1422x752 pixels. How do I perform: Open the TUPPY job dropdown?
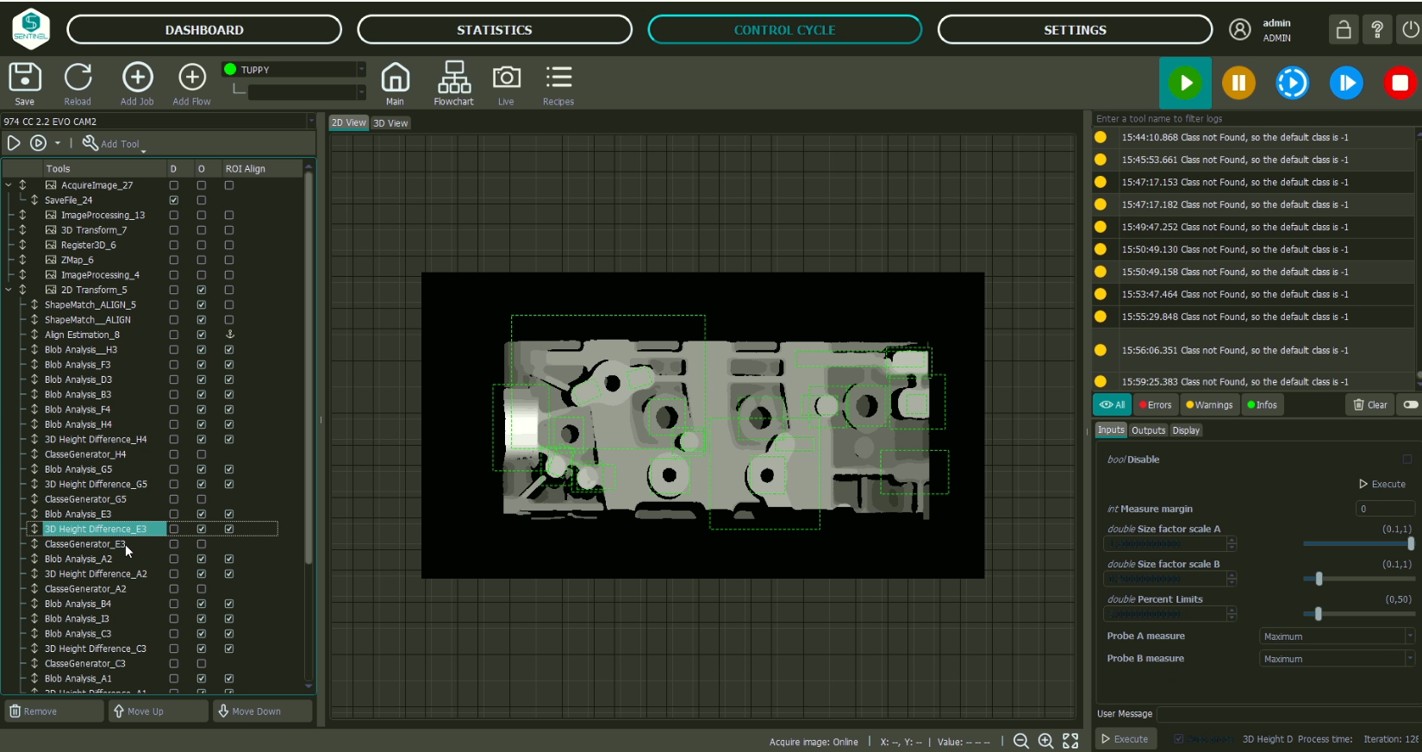pos(294,70)
